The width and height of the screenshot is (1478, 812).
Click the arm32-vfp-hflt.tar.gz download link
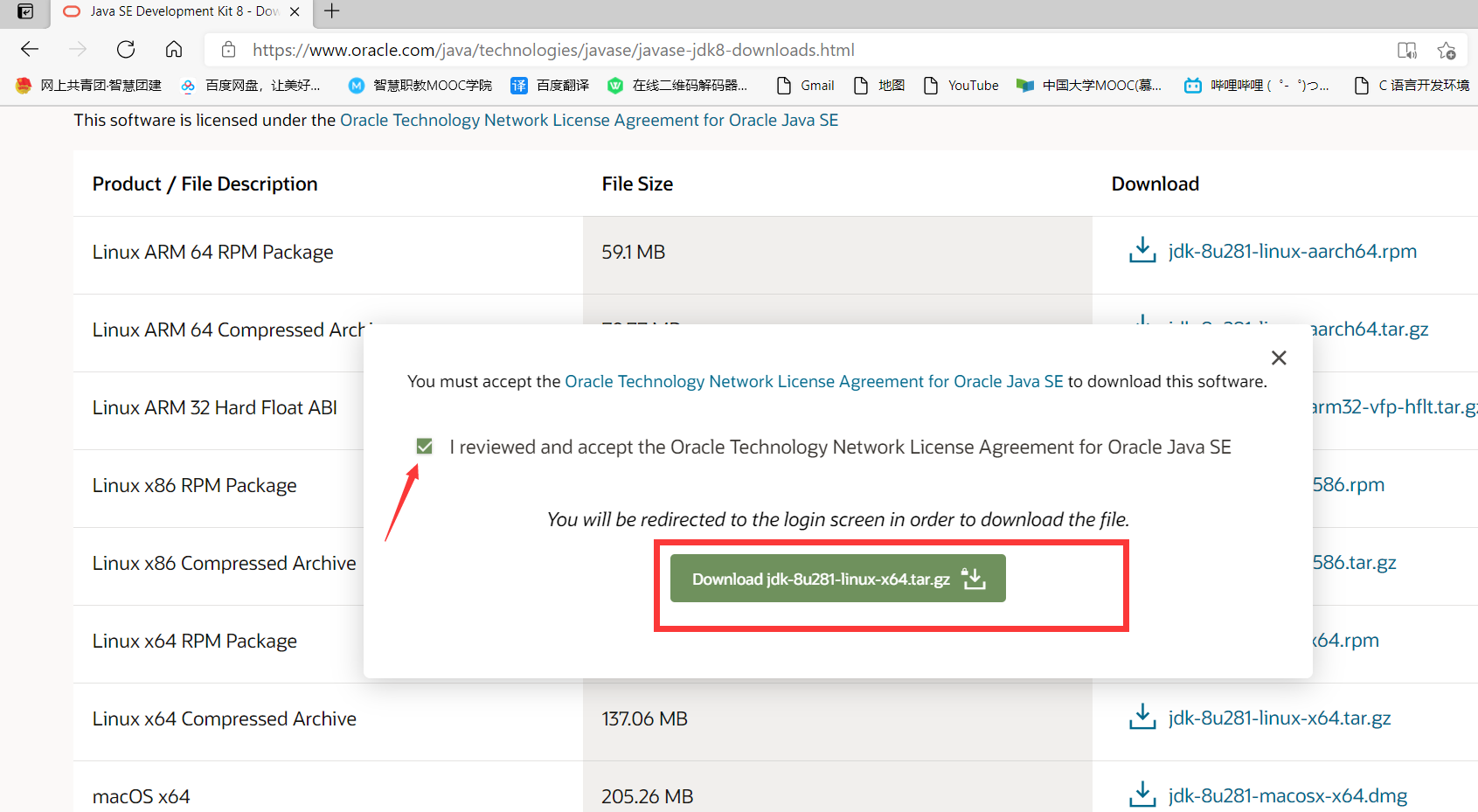(1395, 406)
